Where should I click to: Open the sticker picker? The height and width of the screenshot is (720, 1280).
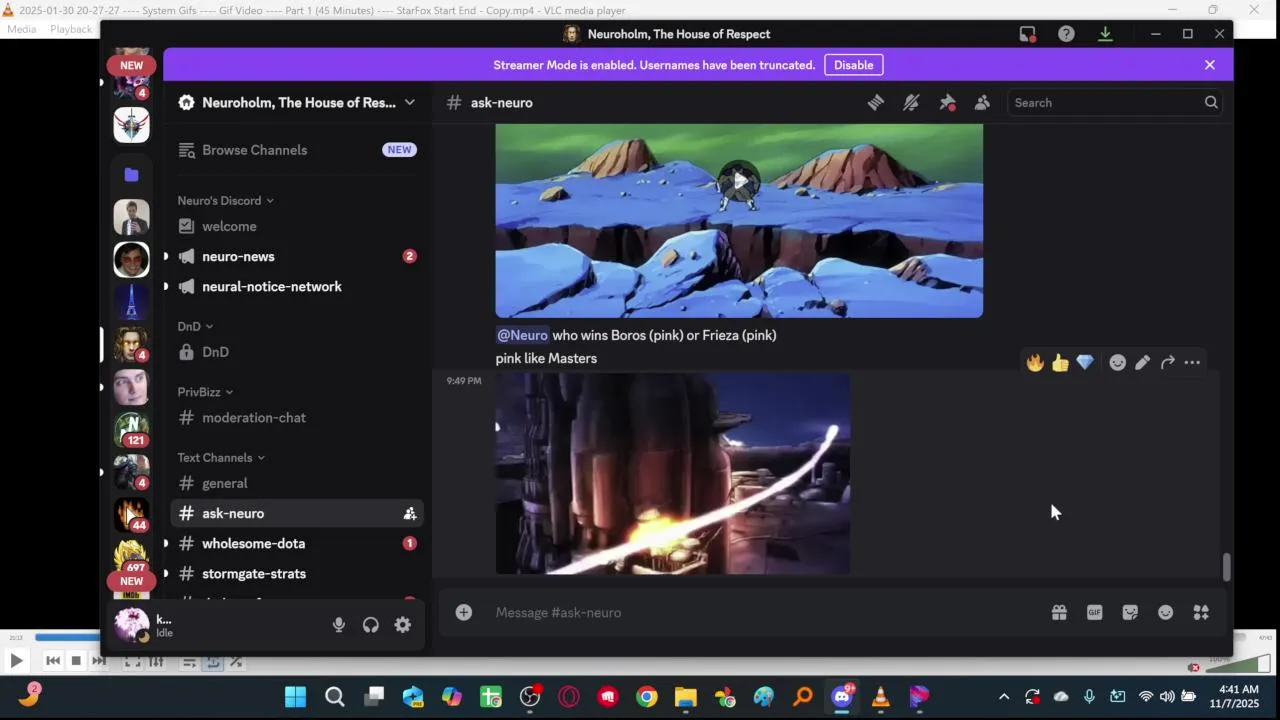click(1130, 613)
